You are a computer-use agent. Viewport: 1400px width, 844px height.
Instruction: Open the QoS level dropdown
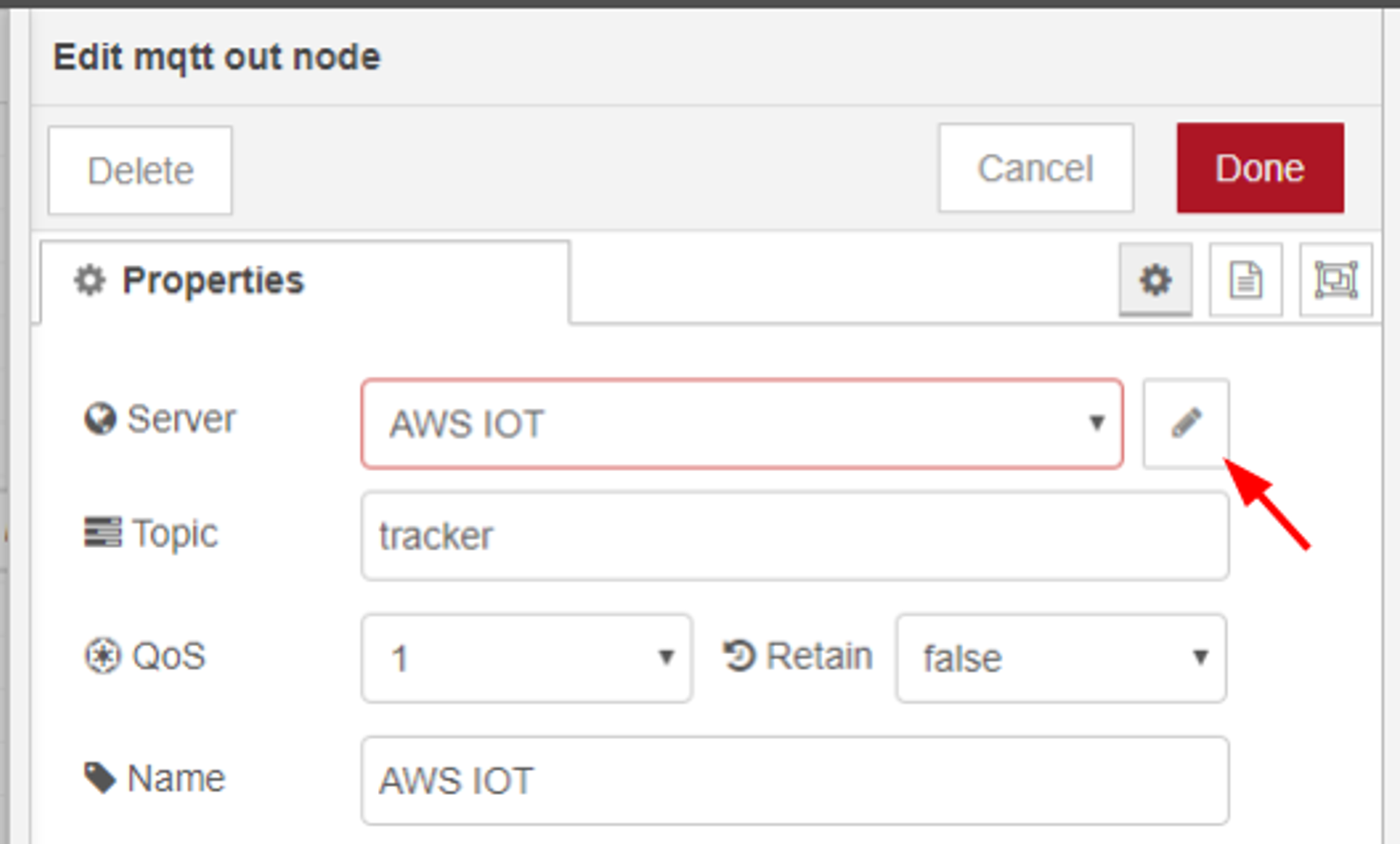point(525,658)
